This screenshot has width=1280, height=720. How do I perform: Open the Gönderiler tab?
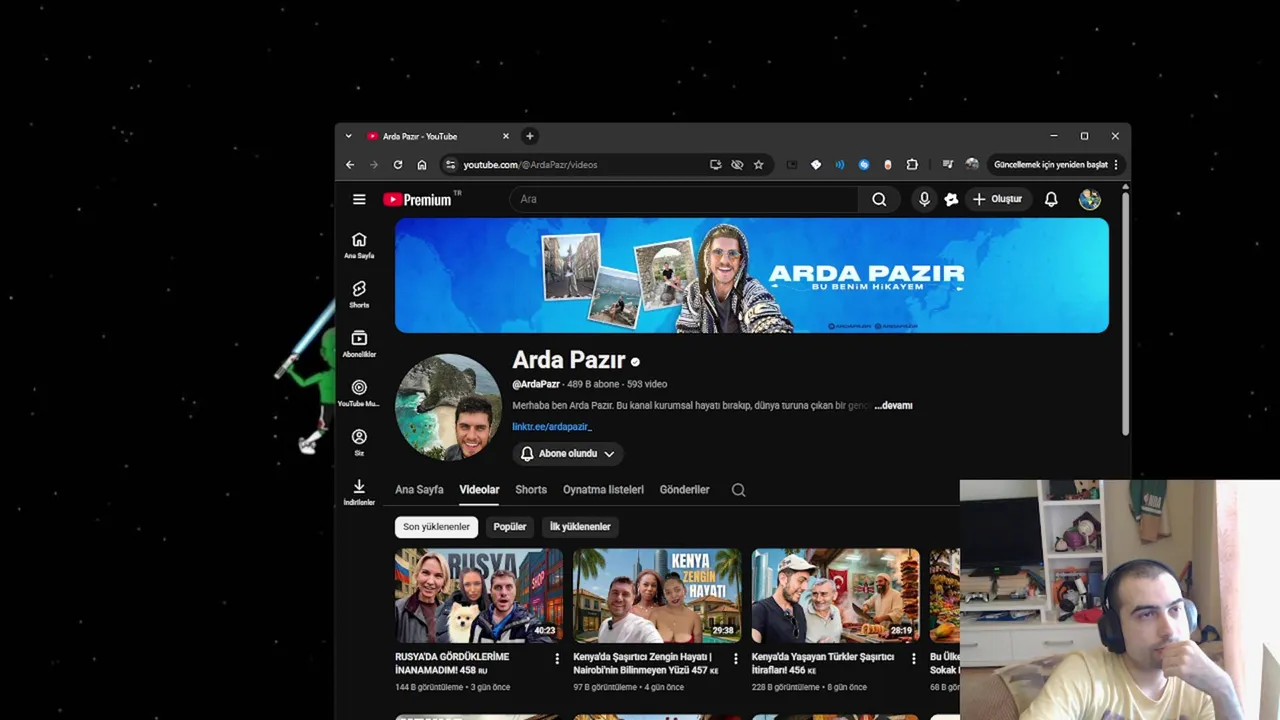tap(684, 490)
